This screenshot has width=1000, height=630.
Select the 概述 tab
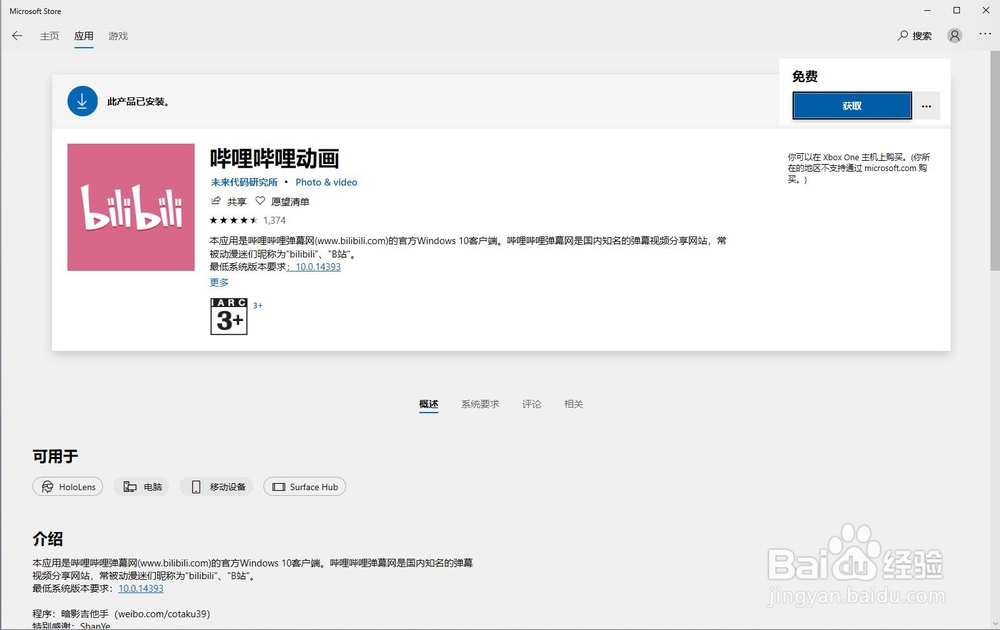tap(429, 404)
